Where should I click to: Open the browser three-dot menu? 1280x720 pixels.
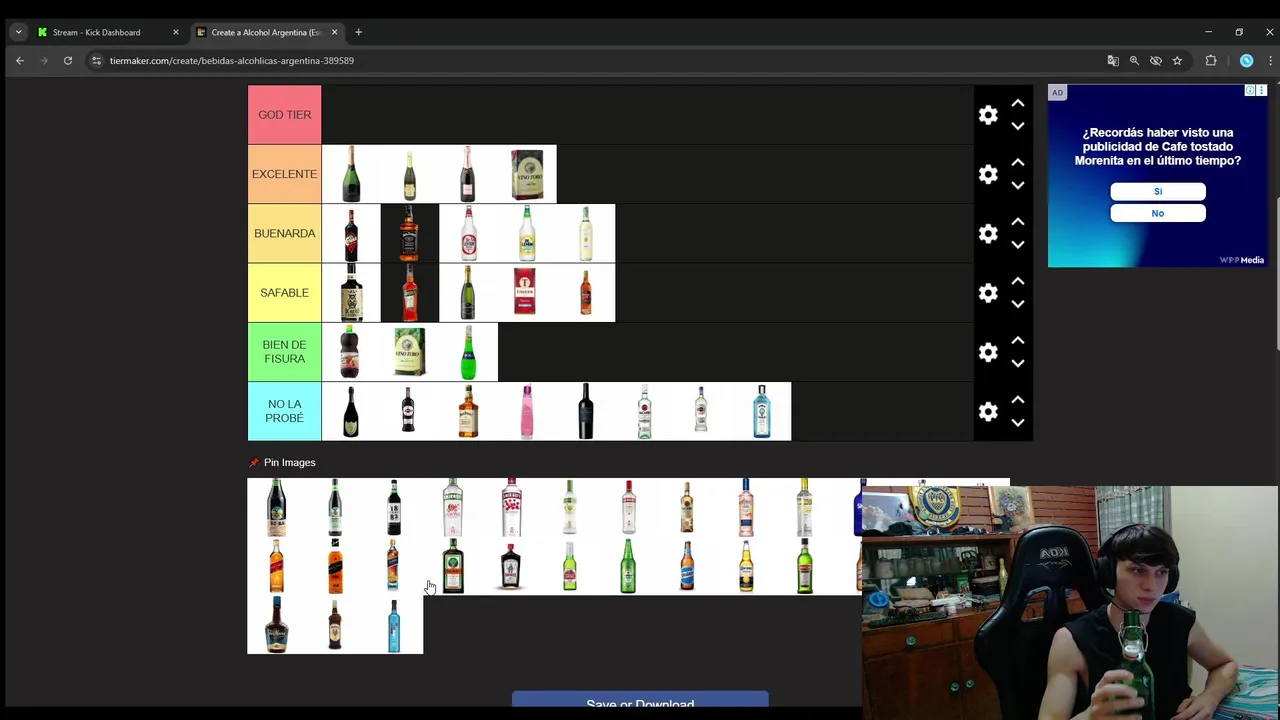pyautogui.click(x=1270, y=61)
